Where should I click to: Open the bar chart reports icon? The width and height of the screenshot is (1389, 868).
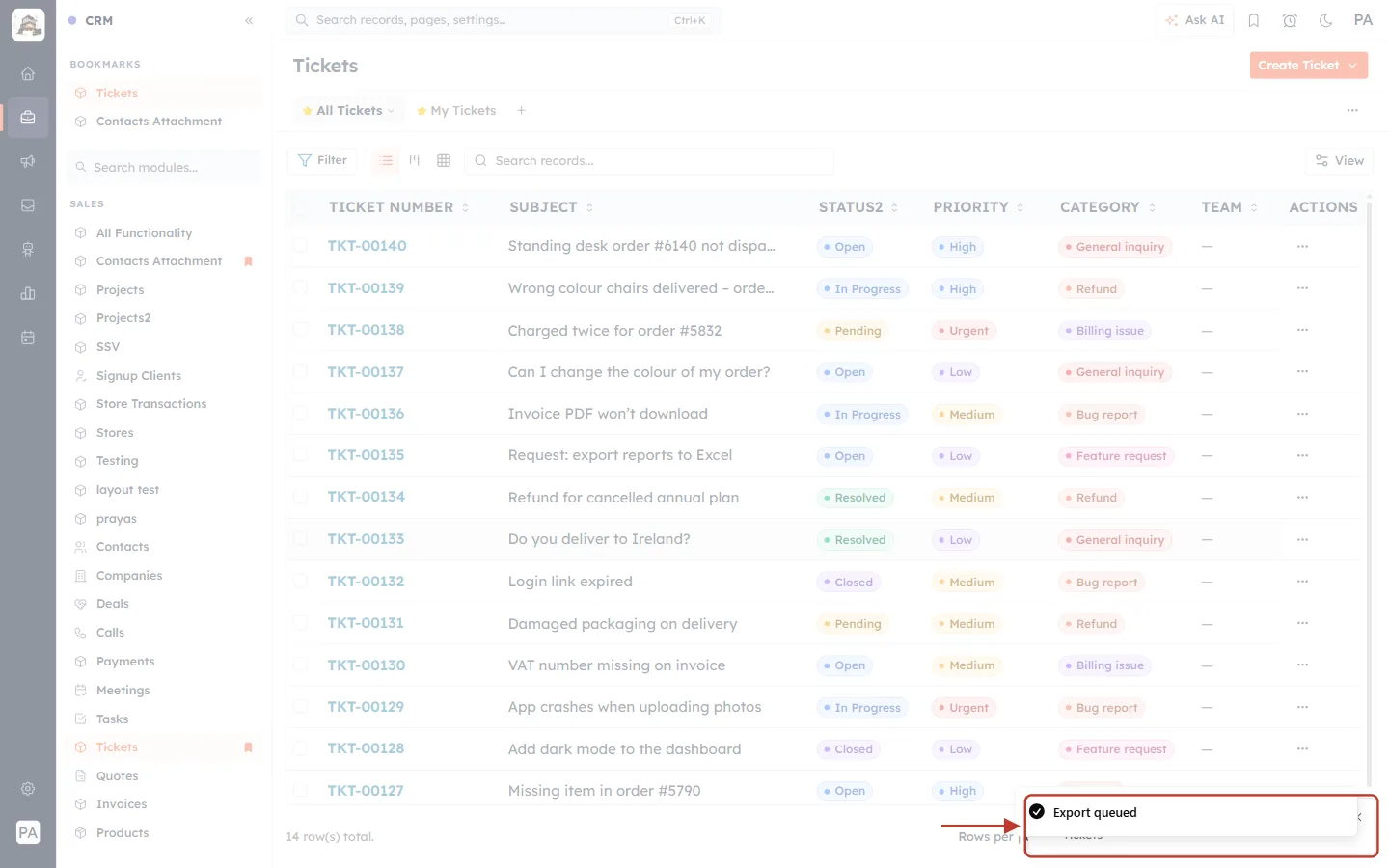pyautogui.click(x=28, y=293)
